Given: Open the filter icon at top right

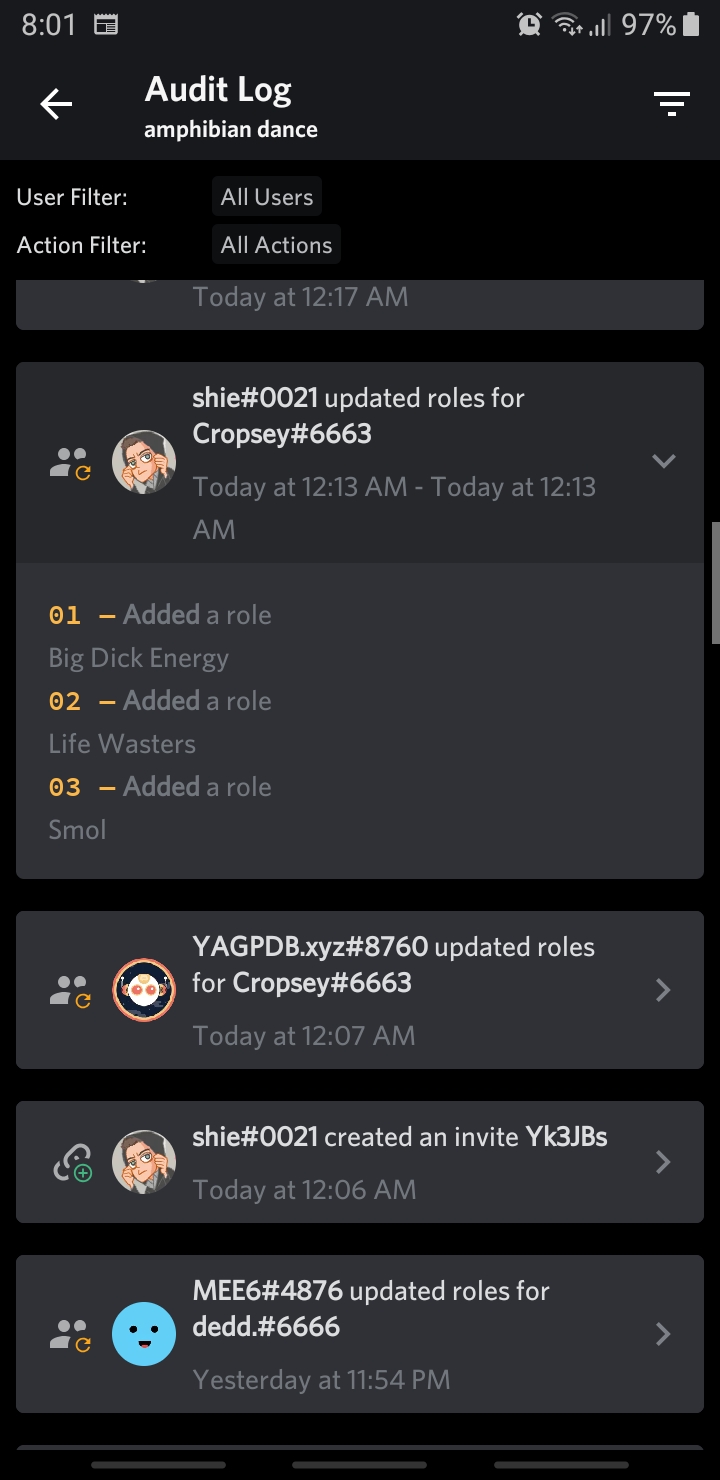Looking at the screenshot, I should pyautogui.click(x=671, y=104).
